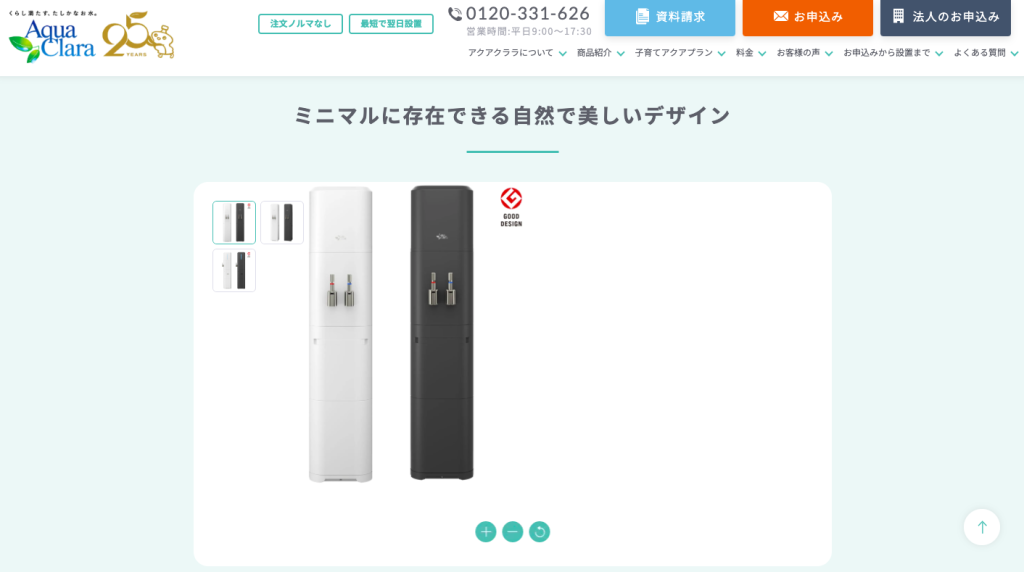
Task: Click the zoom out minus icon
Action: point(513,532)
